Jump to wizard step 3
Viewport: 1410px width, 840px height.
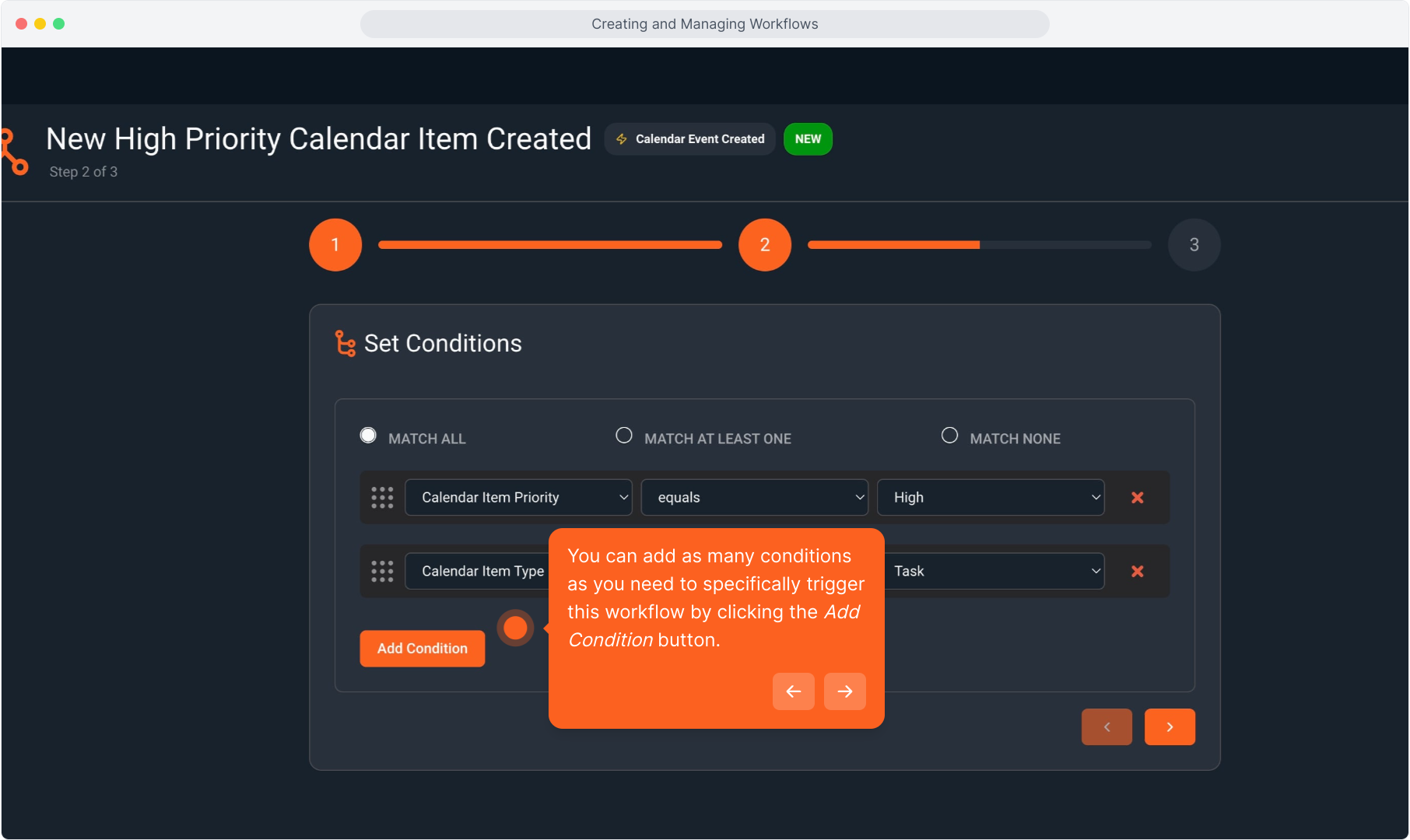click(1194, 245)
